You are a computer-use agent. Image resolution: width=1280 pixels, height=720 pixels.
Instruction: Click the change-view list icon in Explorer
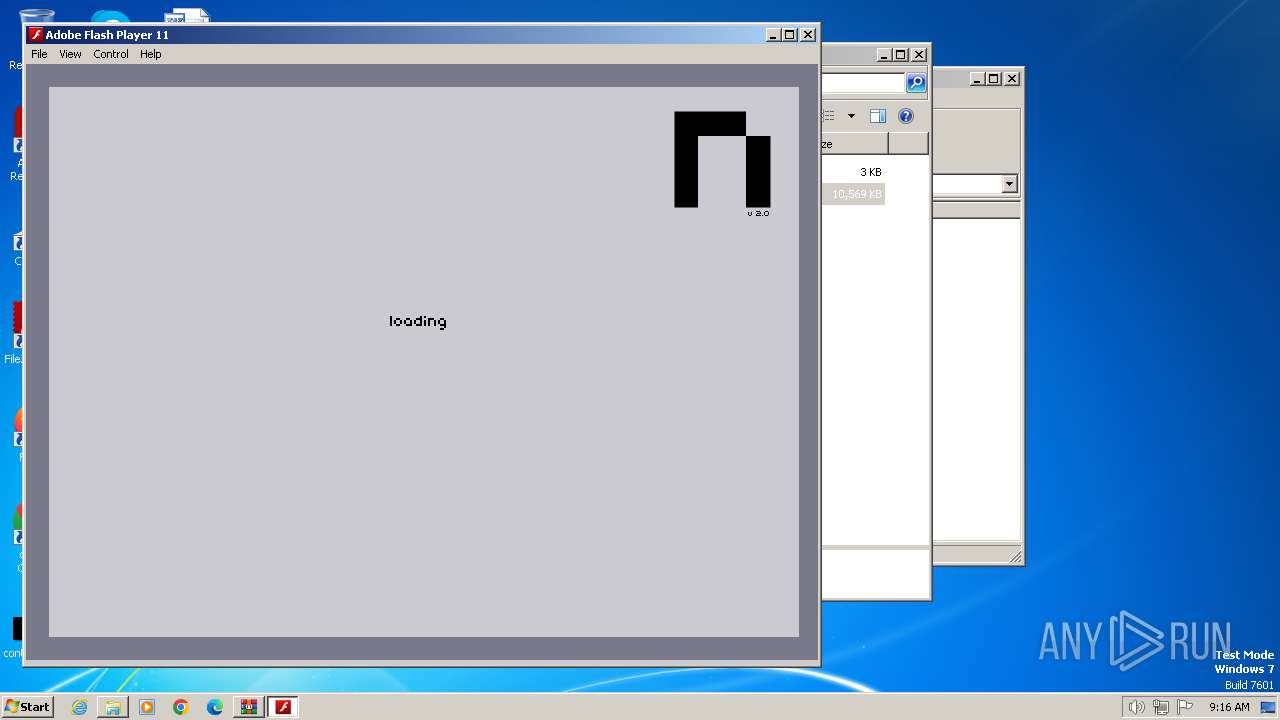(829, 116)
